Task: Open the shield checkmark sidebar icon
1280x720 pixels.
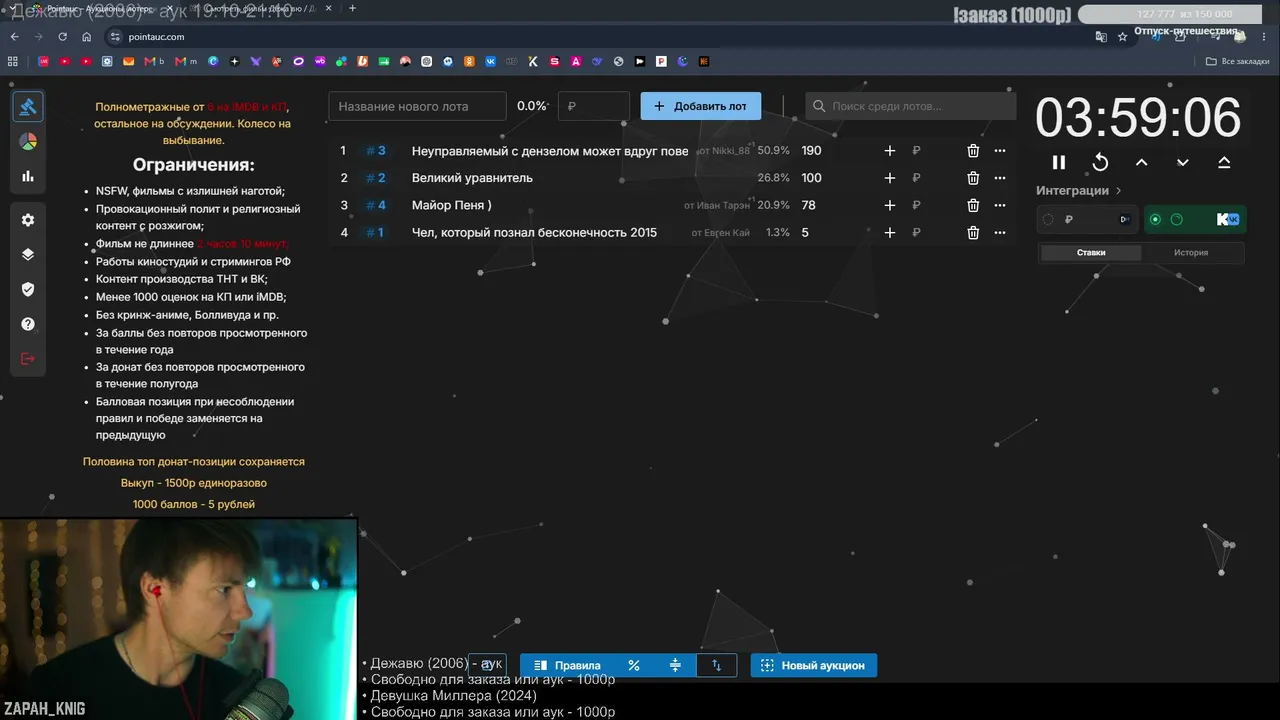Action: [28, 289]
